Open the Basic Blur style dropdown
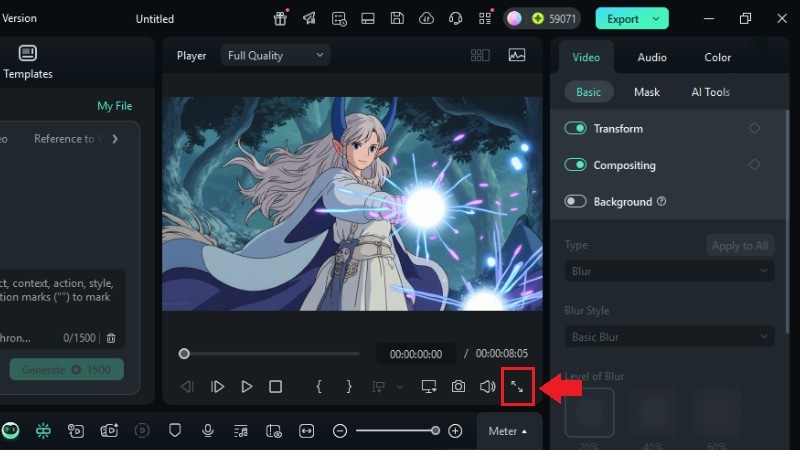Image resolution: width=800 pixels, height=450 pixels. pyautogui.click(x=669, y=337)
